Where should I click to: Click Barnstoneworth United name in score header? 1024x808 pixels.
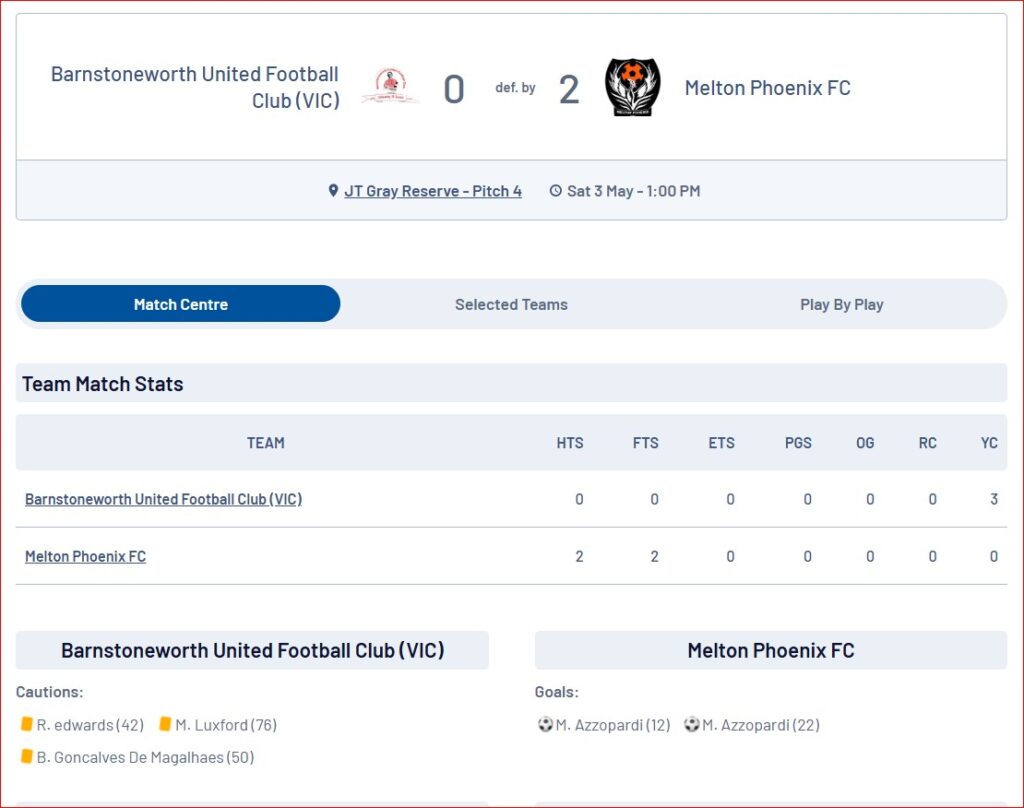click(x=195, y=87)
